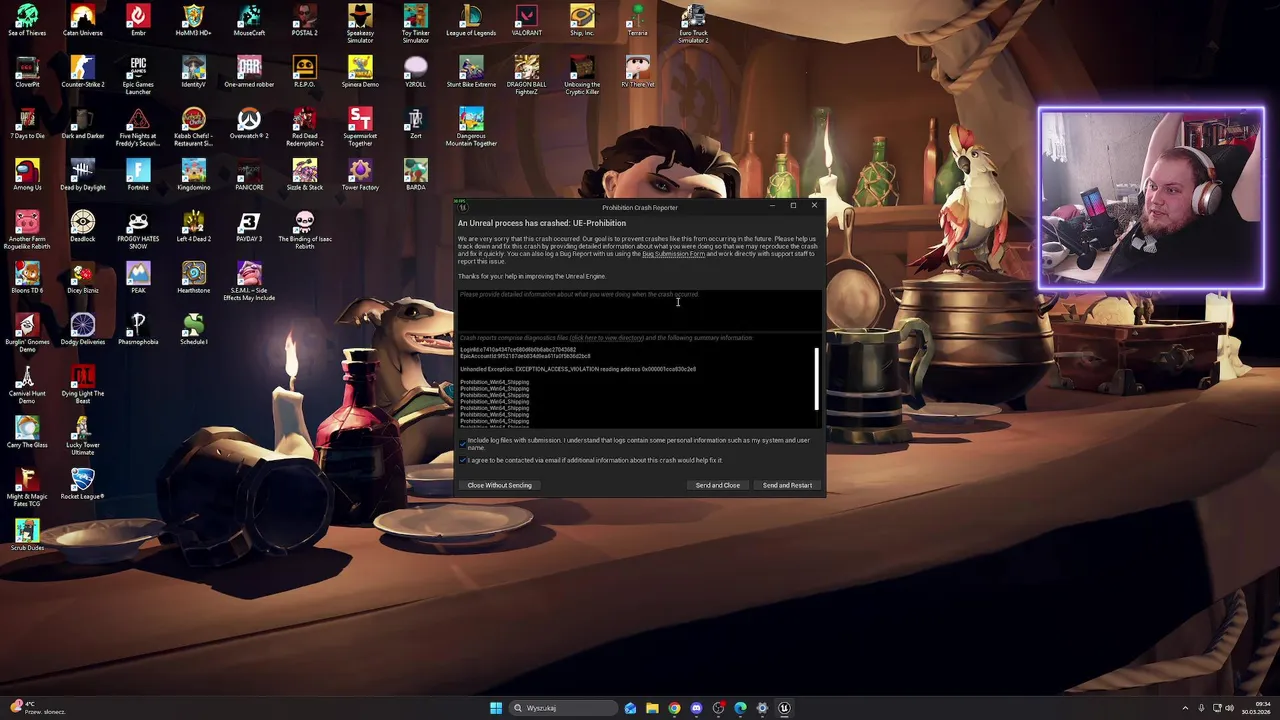Click Unhandled Exception access violation line
Viewport: 1280px width, 720px height.
point(578,369)
